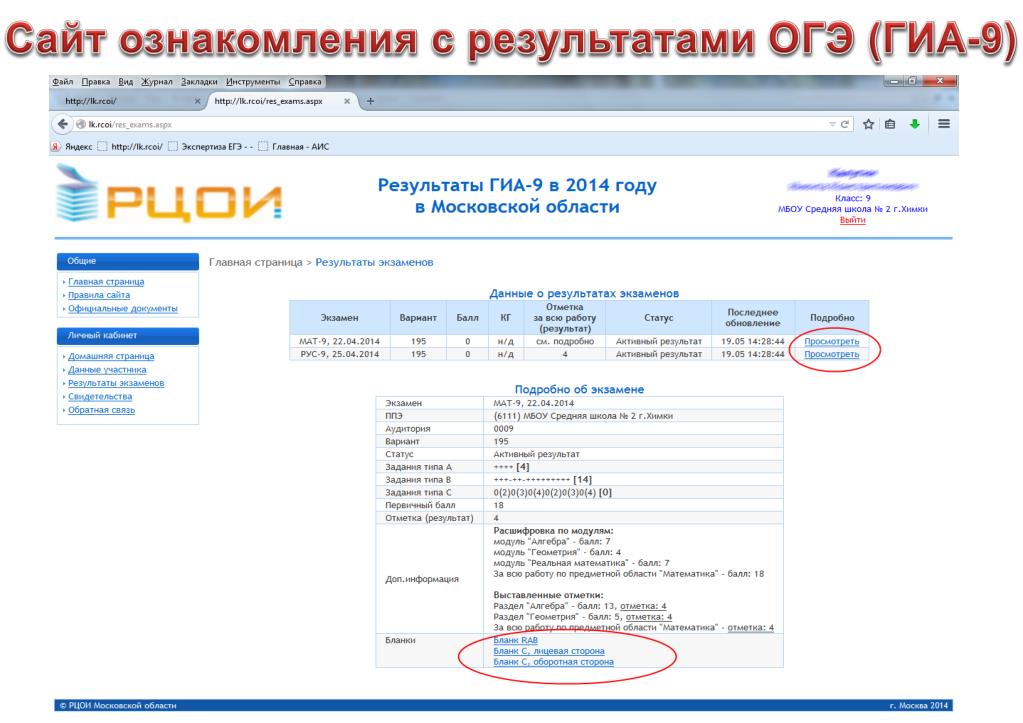The height and width of the screenshot is (723, 1023).
Task: Click the browser back arrow button
Action: [63, 124]
